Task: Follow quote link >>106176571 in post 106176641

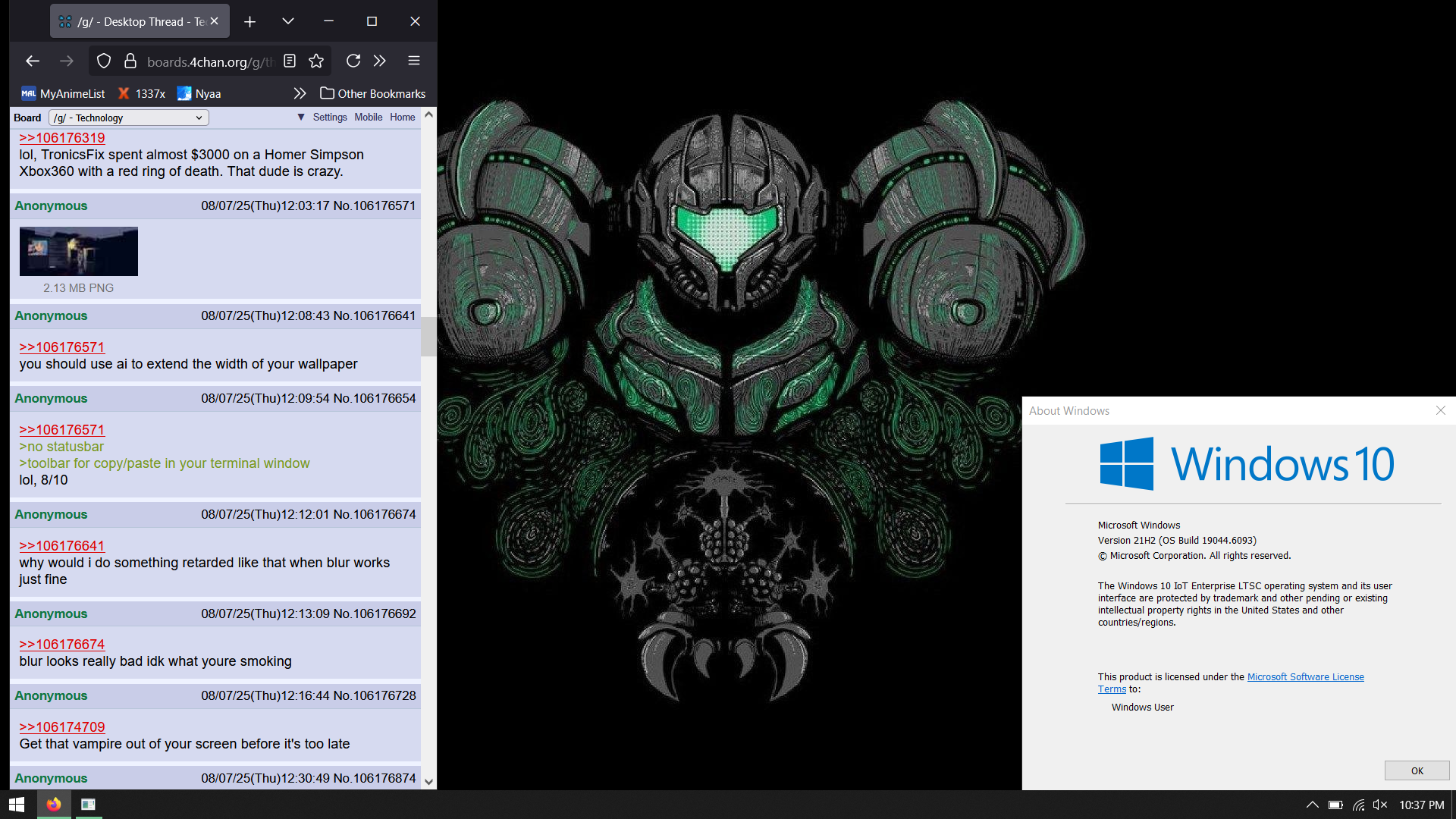Action: coord(62,347)
